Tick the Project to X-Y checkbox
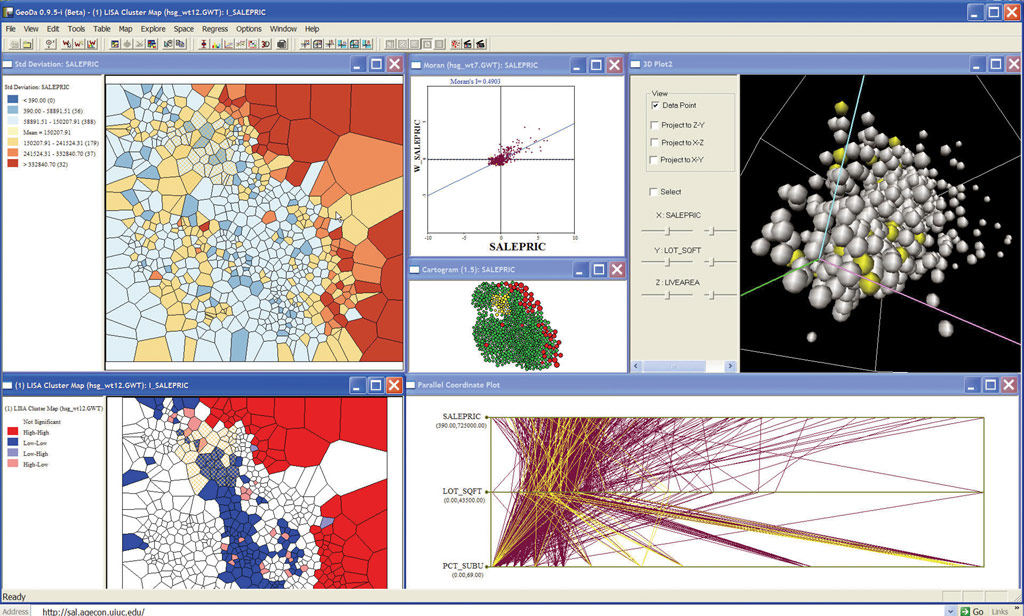The width and height of the screenshot is (1024, 616). [654, 159]
